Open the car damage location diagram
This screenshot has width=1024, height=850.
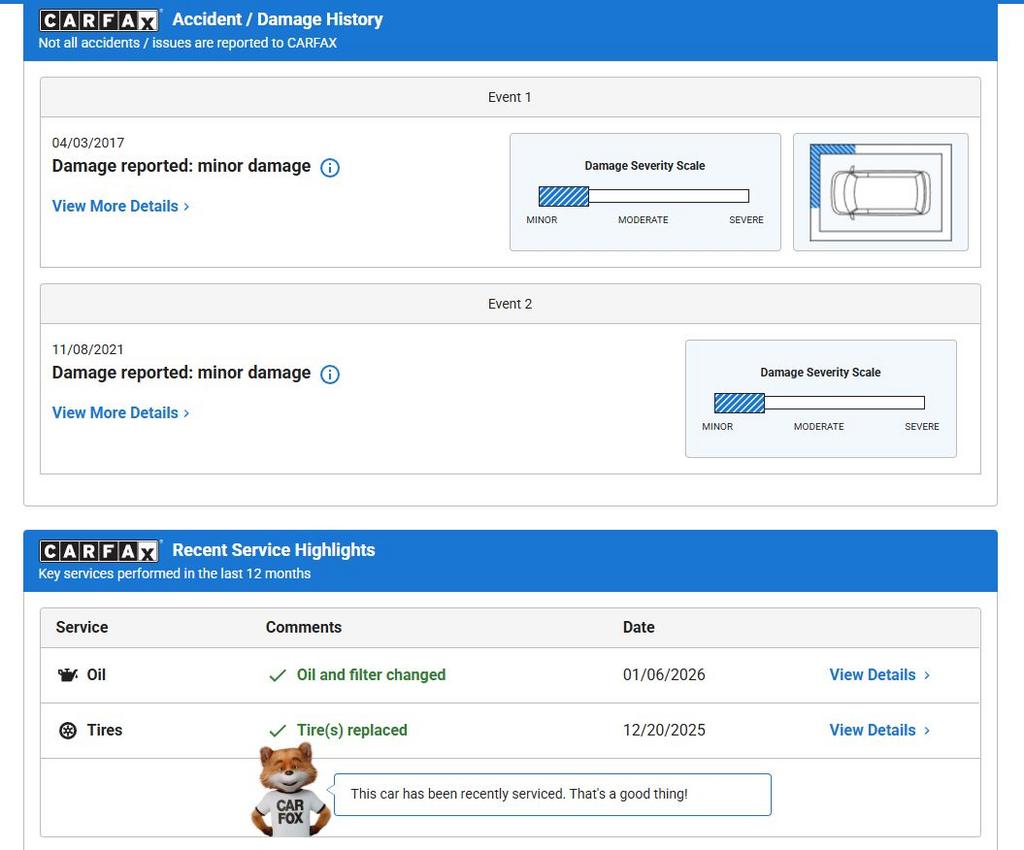[880, 192]
